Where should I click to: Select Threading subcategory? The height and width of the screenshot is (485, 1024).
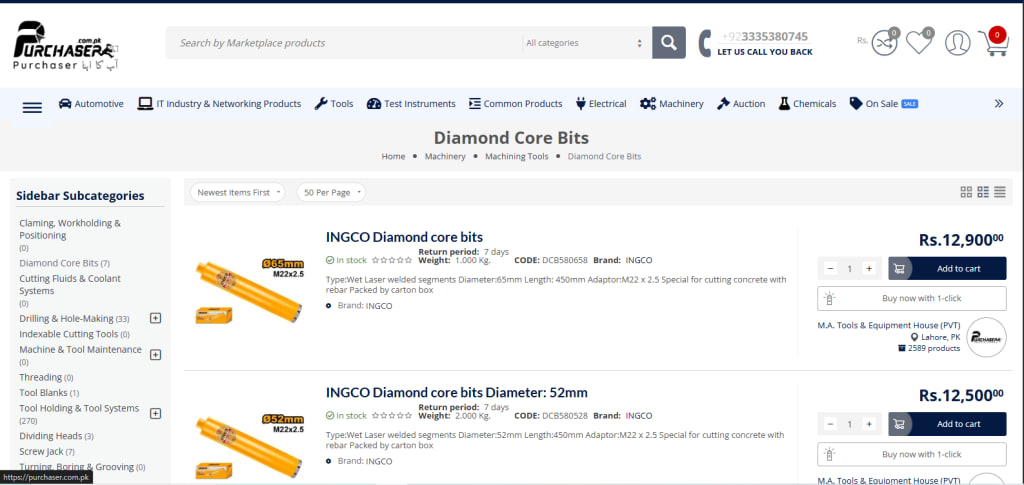click(40, 377)
